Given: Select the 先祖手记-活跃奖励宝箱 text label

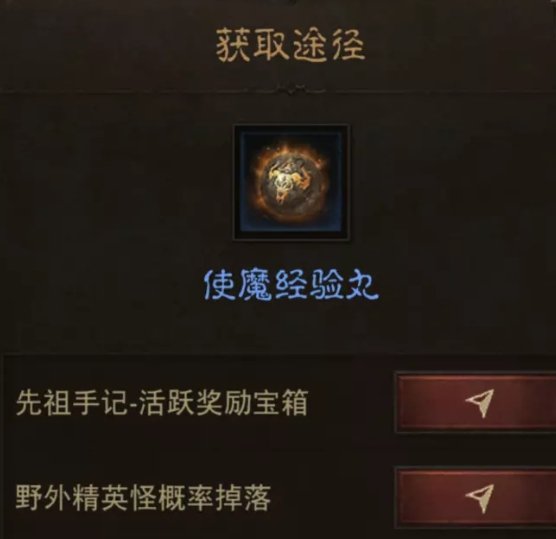Looking at the screenshot, I should click(x=162, y=402).
